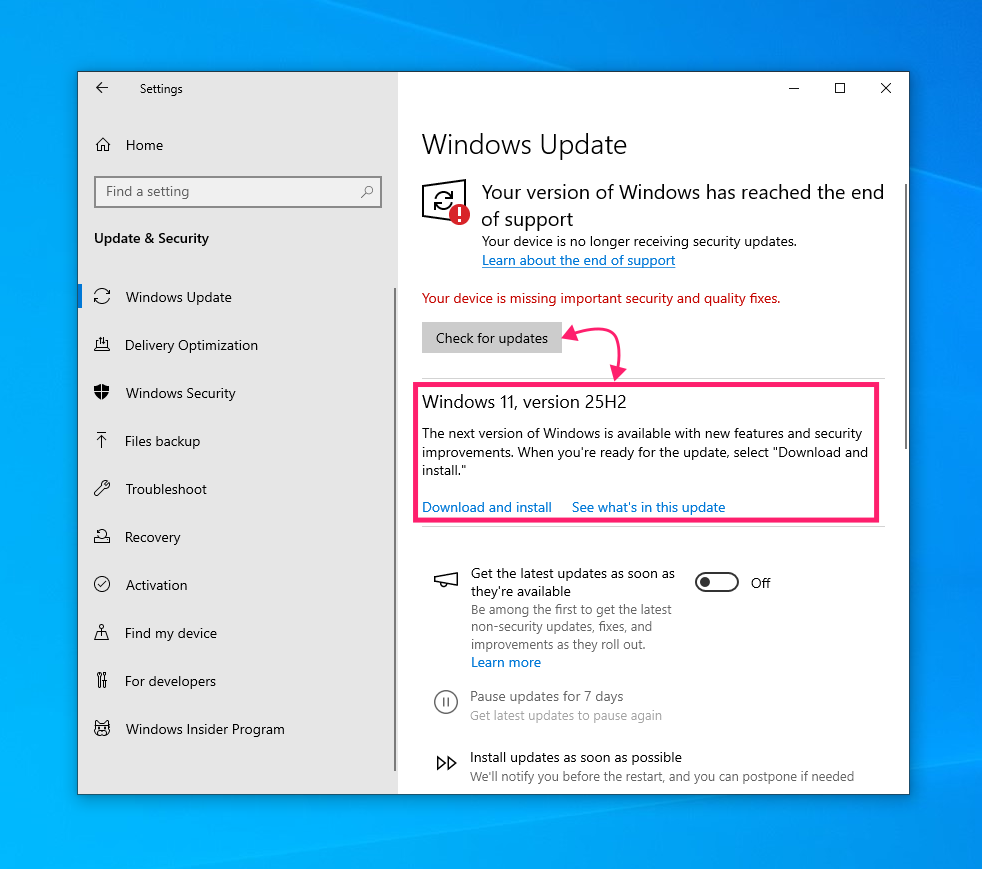Click the right pane vertical scrollbar
982x869 pixels.
[x=906, y=316]
